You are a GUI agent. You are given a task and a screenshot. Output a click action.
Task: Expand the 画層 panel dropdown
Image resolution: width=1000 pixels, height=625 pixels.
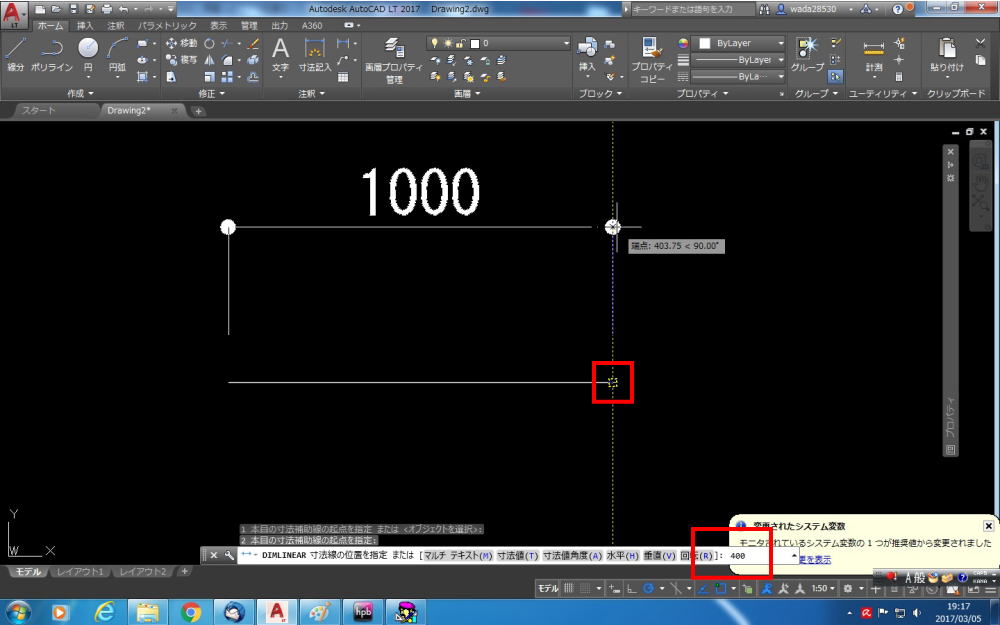point(467,93)
